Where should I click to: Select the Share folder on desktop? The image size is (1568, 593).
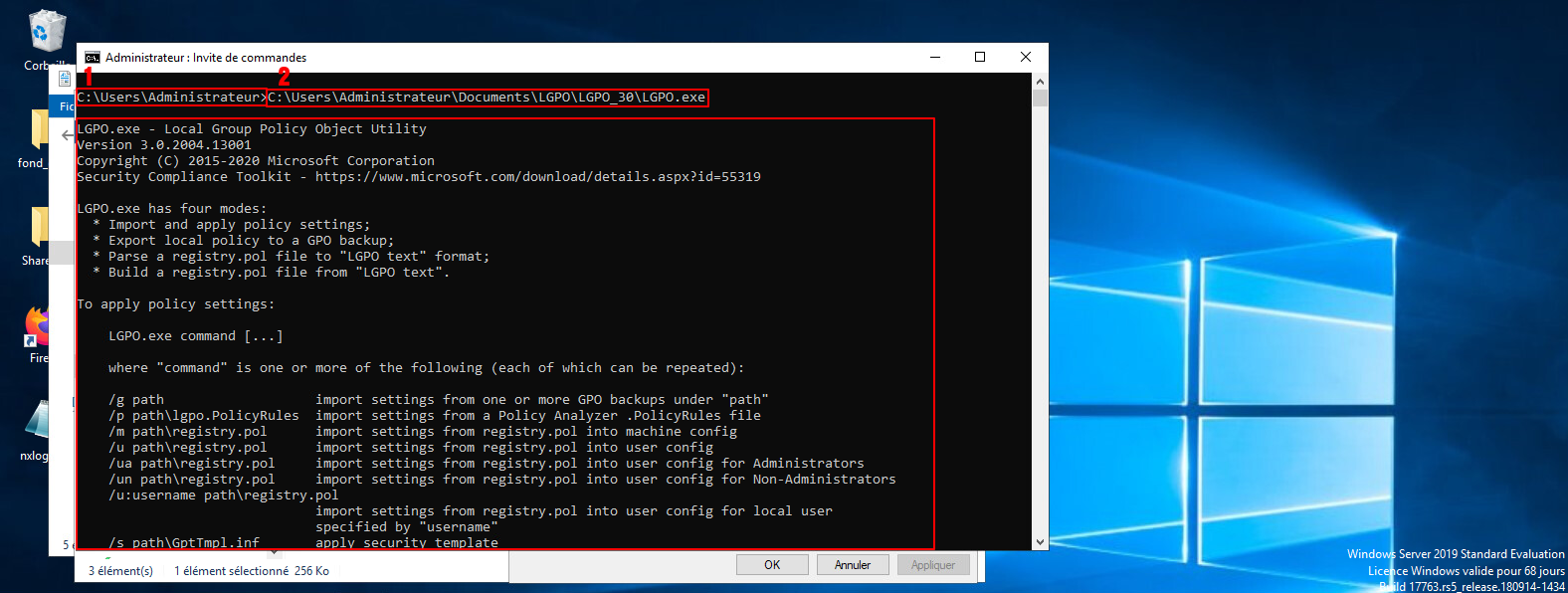[x=40, y=227]
